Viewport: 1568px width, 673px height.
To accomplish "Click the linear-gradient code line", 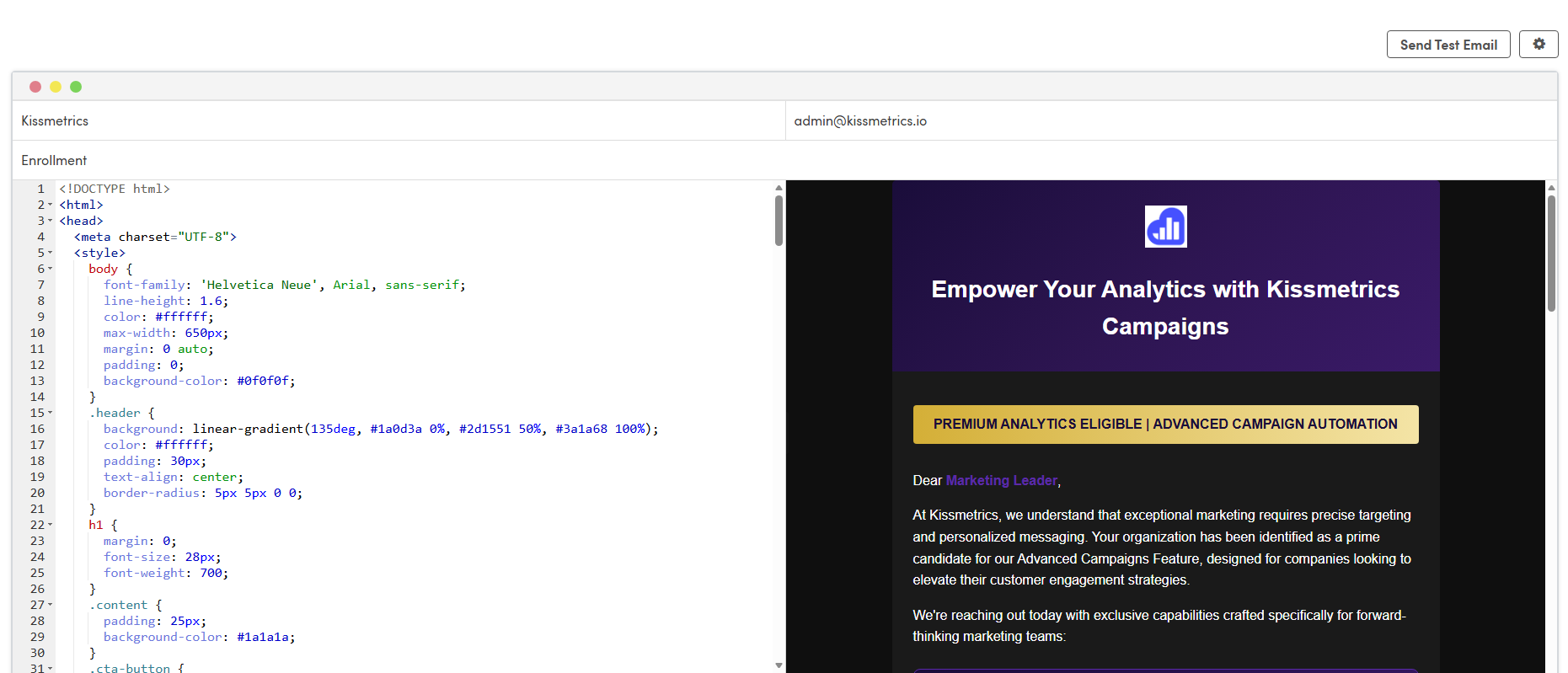I will coord(381,429).
